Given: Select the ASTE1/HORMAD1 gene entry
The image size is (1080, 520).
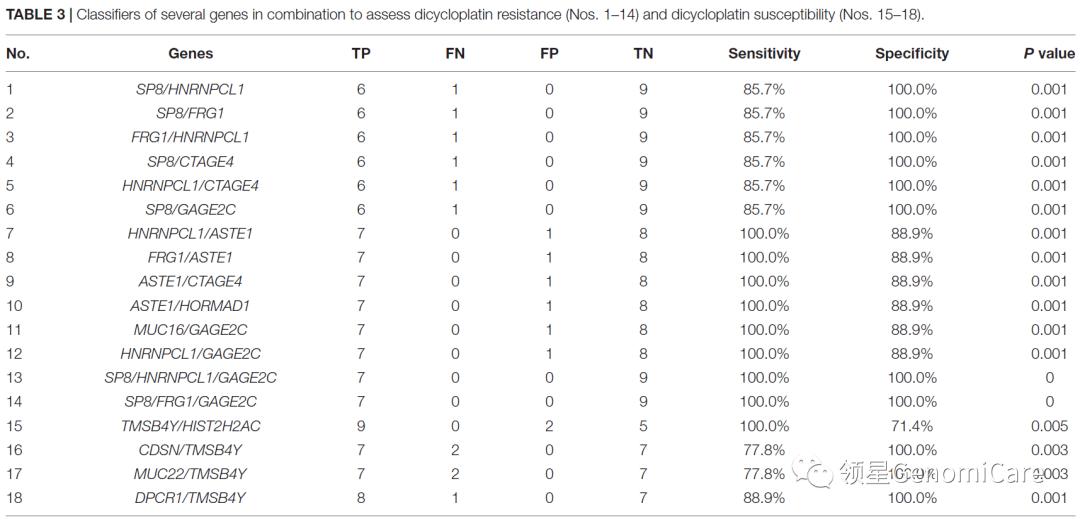Looking at the screenshot, I should (x=190, y=305).
